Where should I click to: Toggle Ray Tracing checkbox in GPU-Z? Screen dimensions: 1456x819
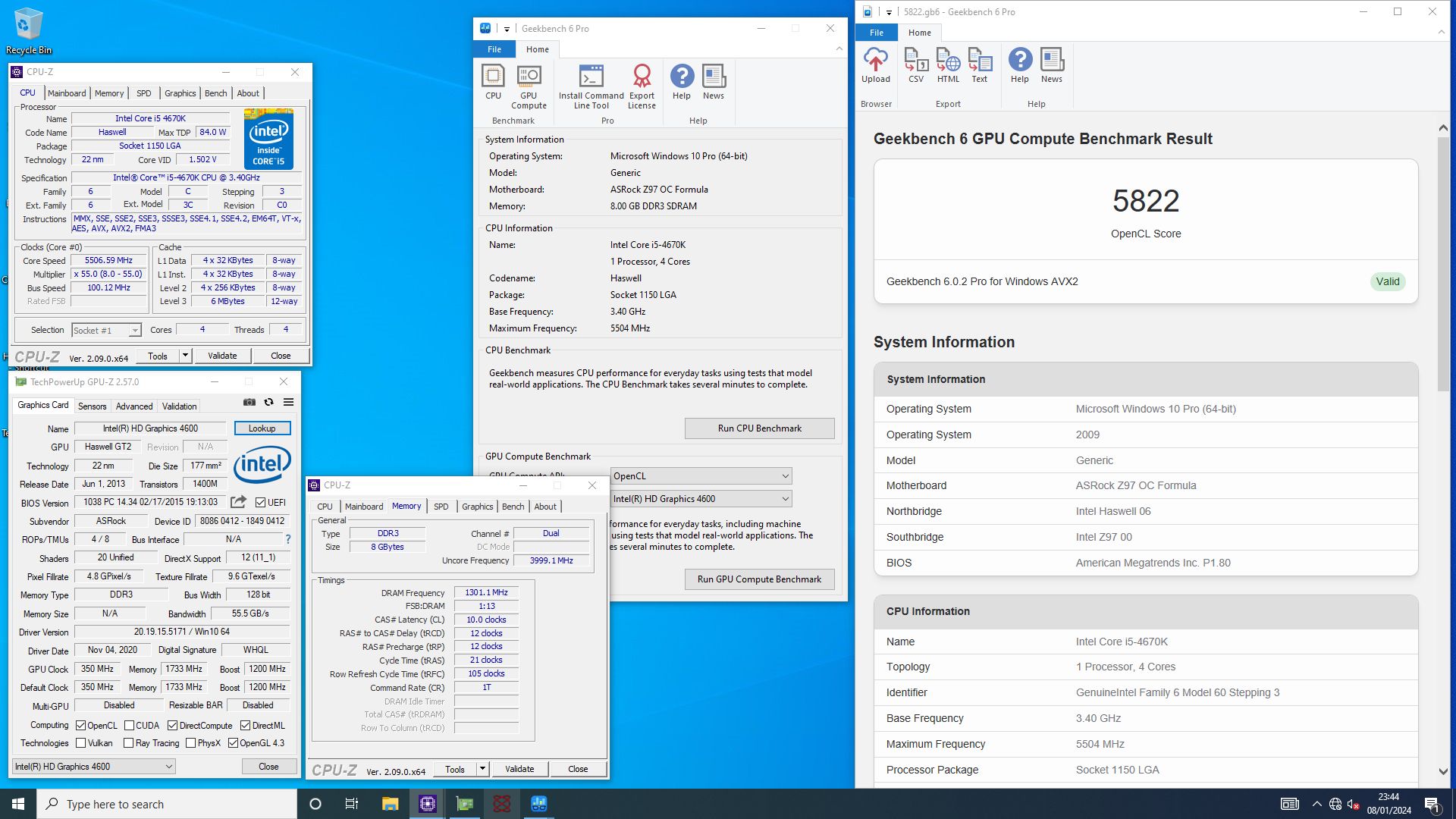click(128, 743)
